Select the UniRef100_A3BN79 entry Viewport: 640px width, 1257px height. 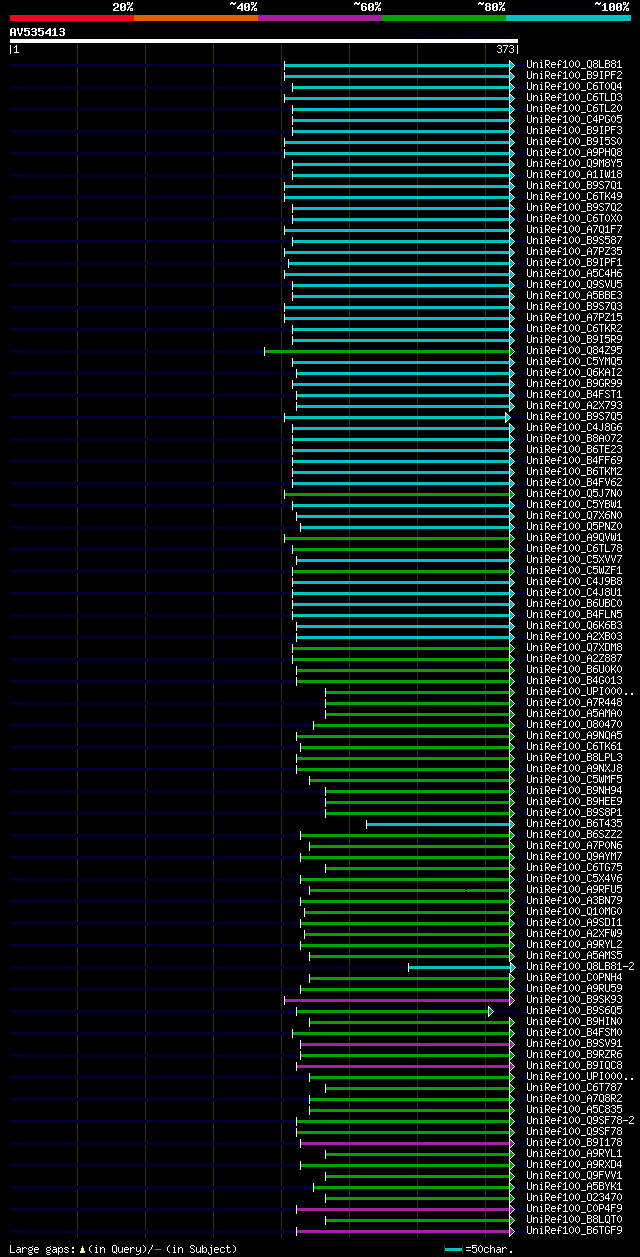pyautogui.click(x=574, y=901)
